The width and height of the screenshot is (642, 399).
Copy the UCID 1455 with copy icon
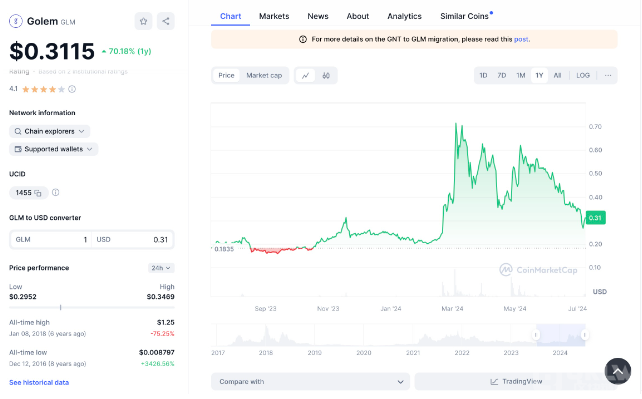point(38,193)
